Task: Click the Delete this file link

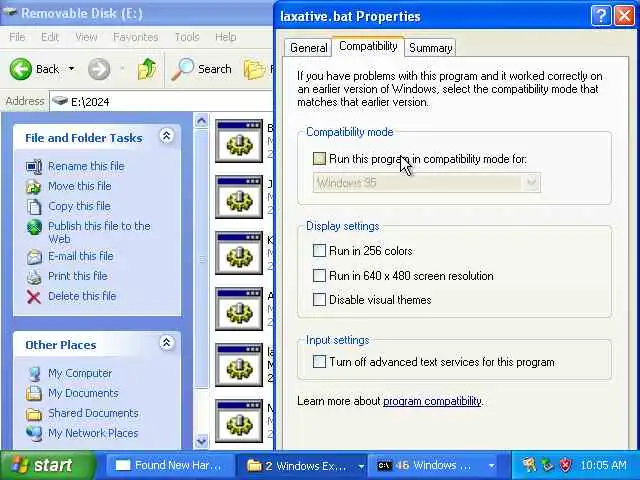Action: (x=82, y=296)
